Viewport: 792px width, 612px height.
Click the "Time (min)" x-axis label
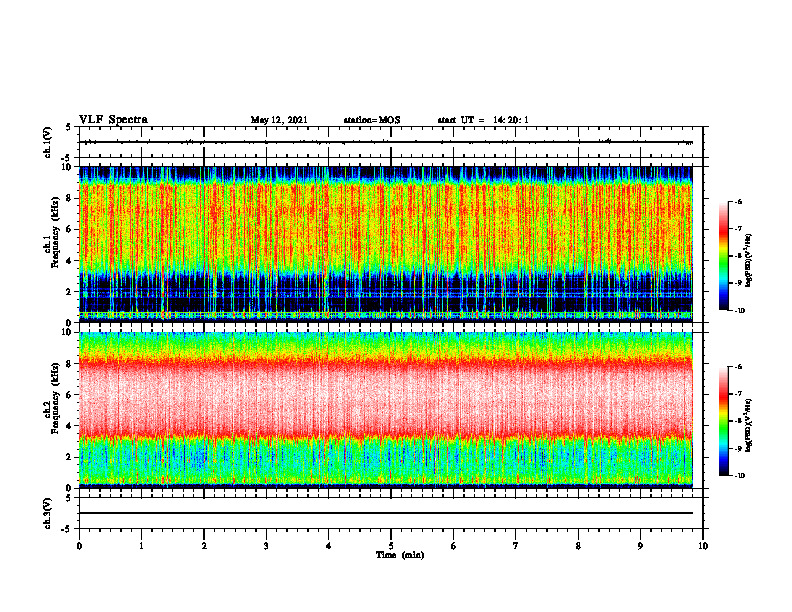coord(400,555)
